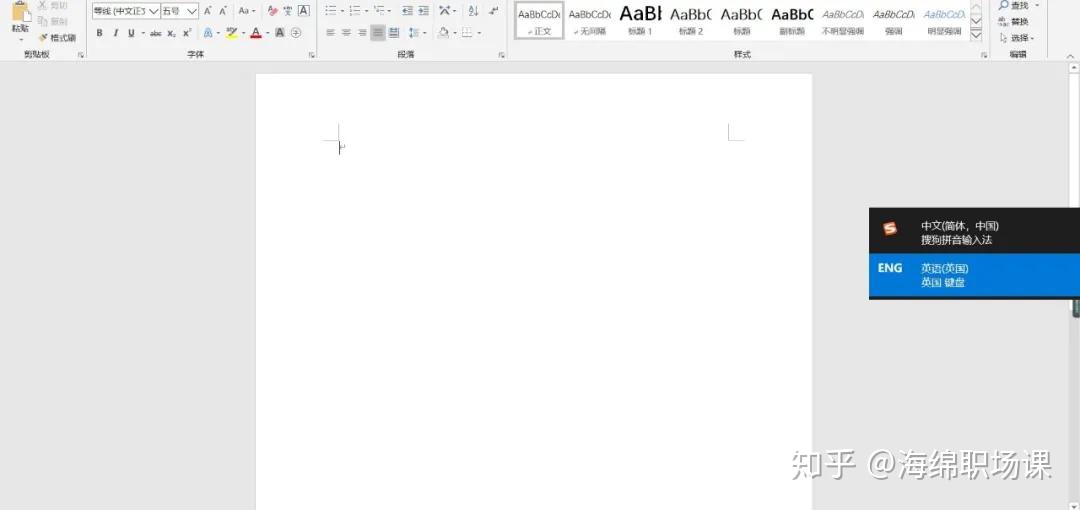
Task: Click the Text Effects glowing A icon
Action: pyautogui.click(x=207, y=33)
